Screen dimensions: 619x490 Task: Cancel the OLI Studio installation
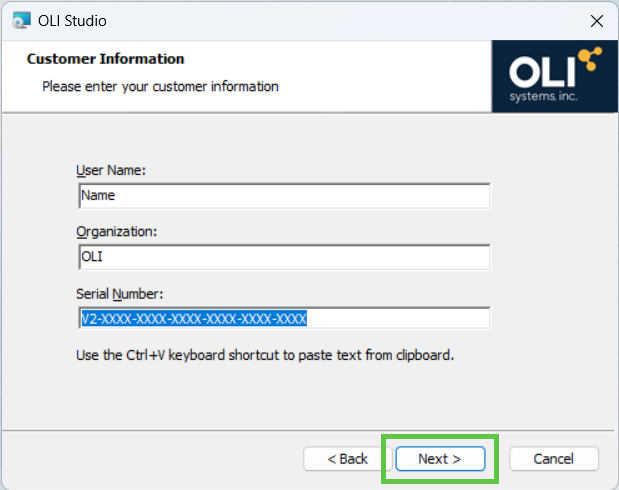click(x=554, y=459)
